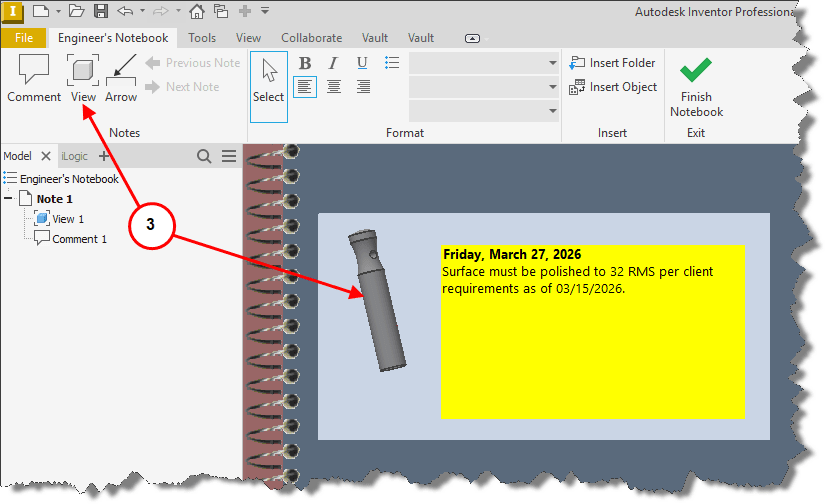Click the View note tool
Screen dimensions: 825x504
pyautogui.click(x=83, y=78)
